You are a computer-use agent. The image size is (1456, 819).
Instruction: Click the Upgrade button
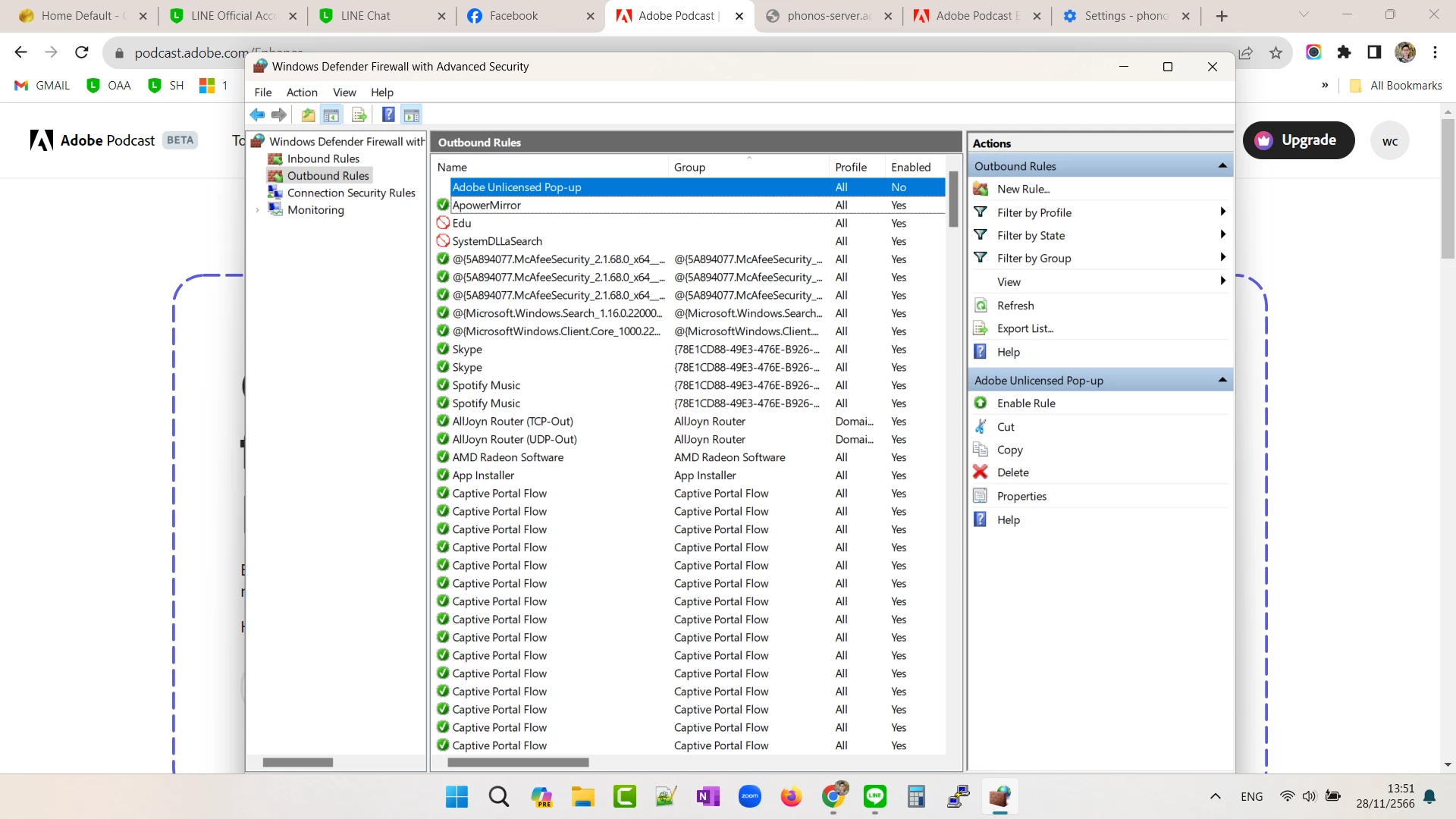pyautogui.click(x=1298, y=140)
